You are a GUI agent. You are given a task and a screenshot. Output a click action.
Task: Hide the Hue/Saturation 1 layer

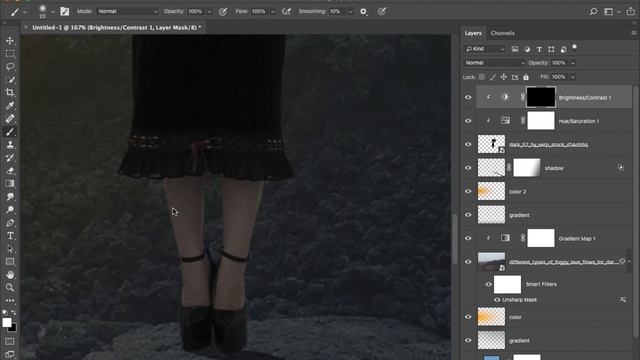click(468, 121)
